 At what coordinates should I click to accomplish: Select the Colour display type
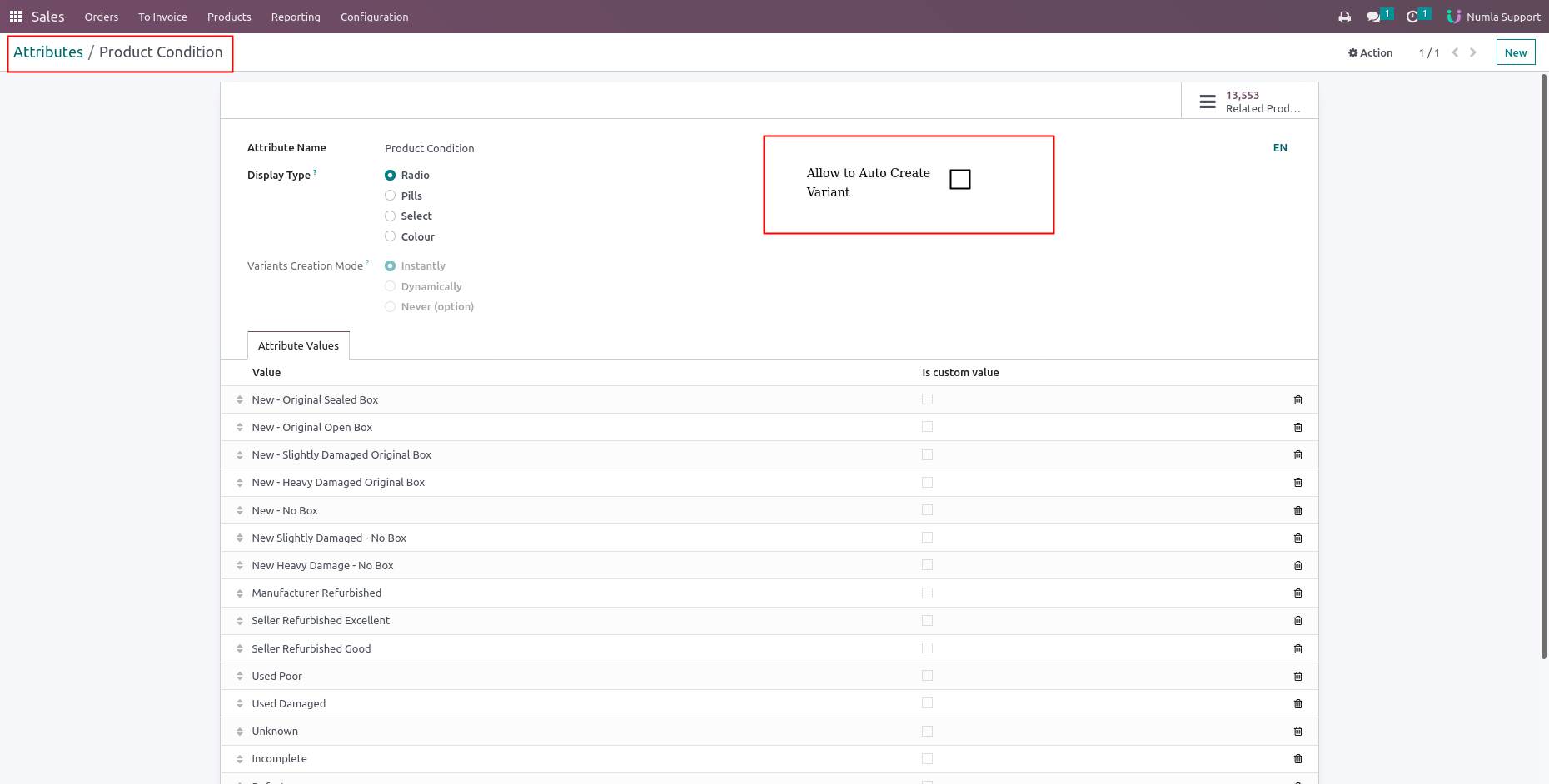[390, 236]
